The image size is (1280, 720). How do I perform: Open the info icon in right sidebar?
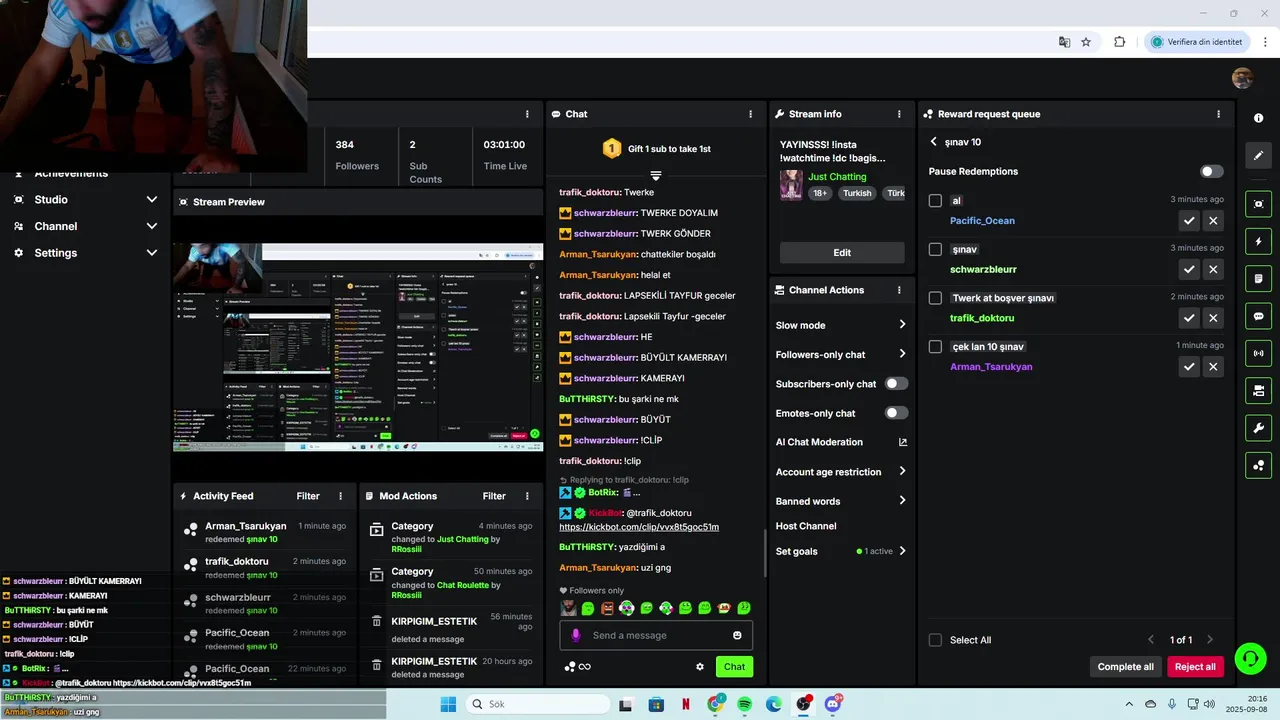pos(1258,118)
